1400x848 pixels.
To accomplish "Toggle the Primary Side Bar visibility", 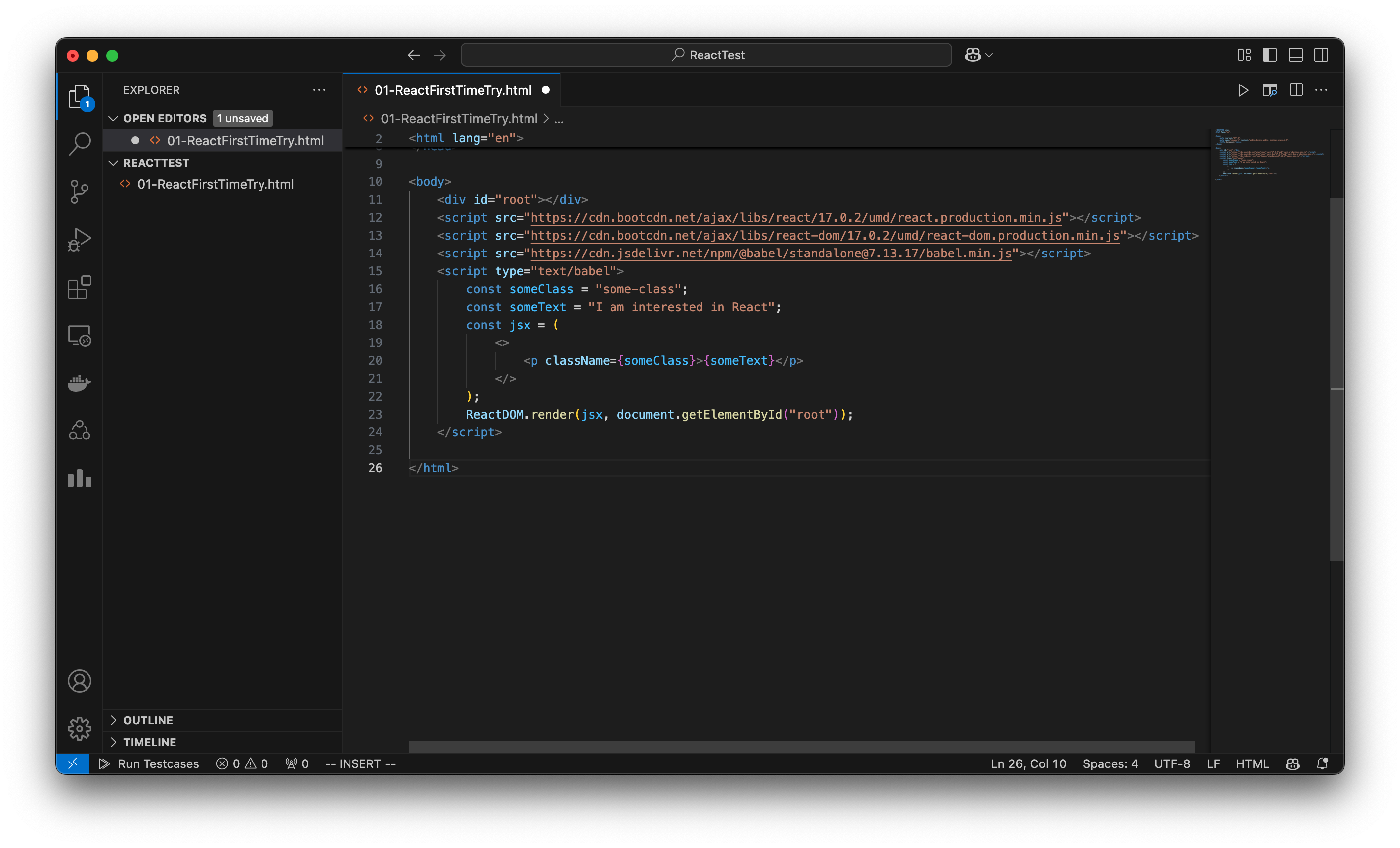I will click(x=1270, y=55).
